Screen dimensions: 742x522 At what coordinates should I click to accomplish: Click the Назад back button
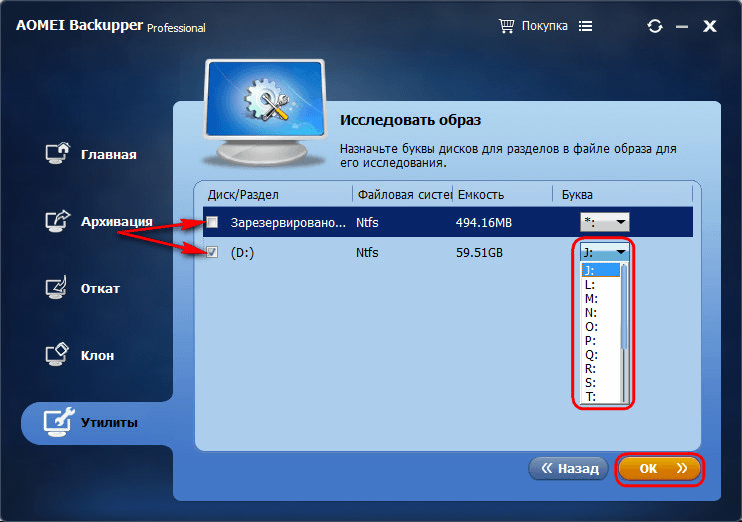pyautogui.click(x=568, y=469)
